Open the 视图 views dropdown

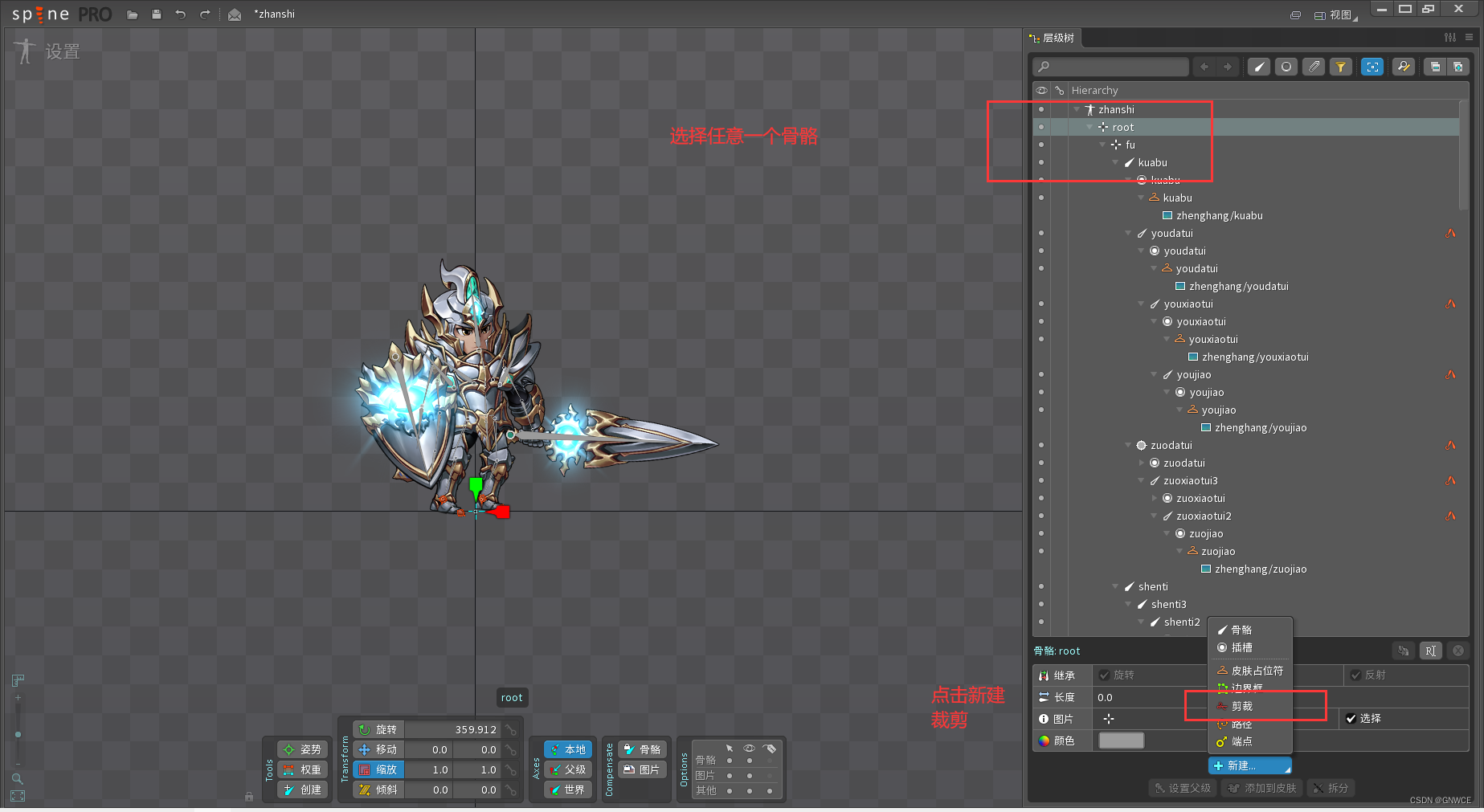point(1336,15)
